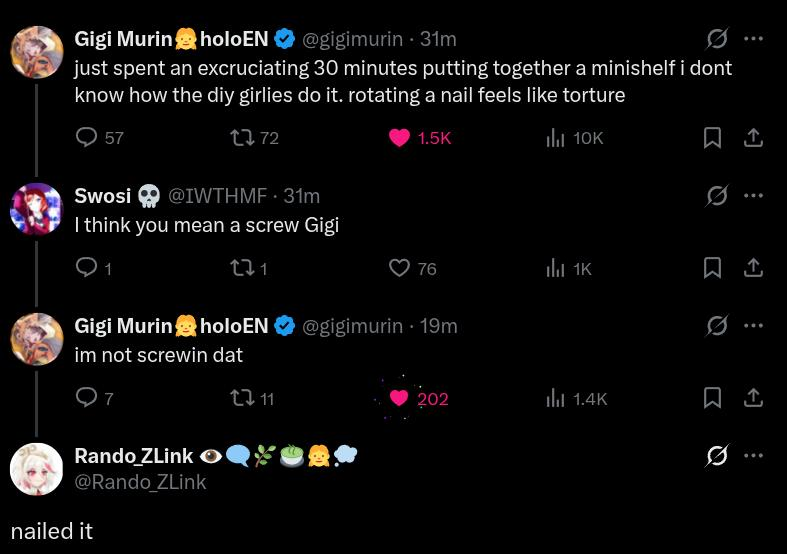Viewport: 787px width, 554px height.
Task: Open more options on Rando_ZLink's tweet
Action: point(754,456)
